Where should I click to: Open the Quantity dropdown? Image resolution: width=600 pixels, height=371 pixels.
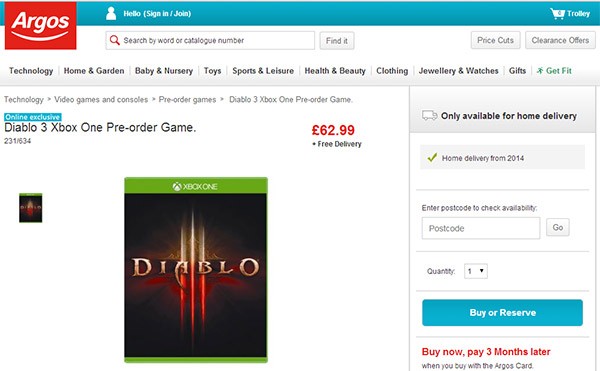[476, 271]
